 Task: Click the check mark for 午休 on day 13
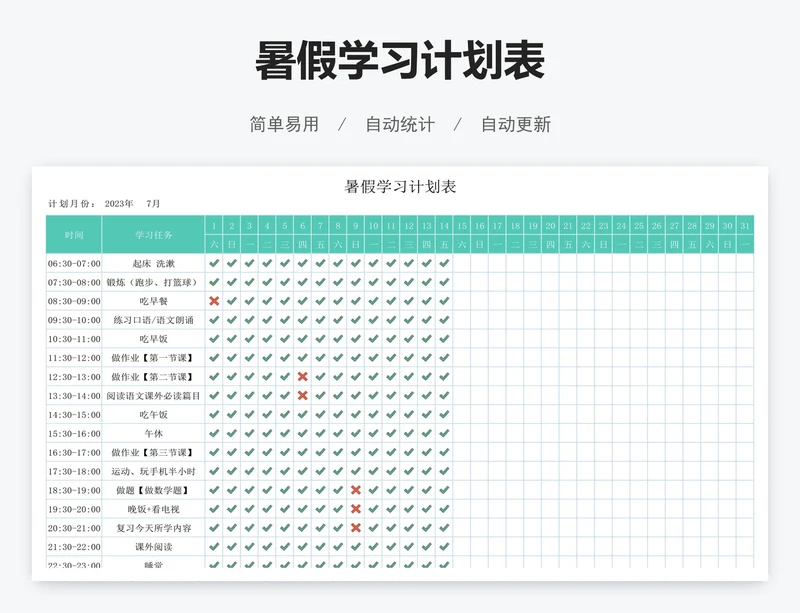click(x=427, y=433)
